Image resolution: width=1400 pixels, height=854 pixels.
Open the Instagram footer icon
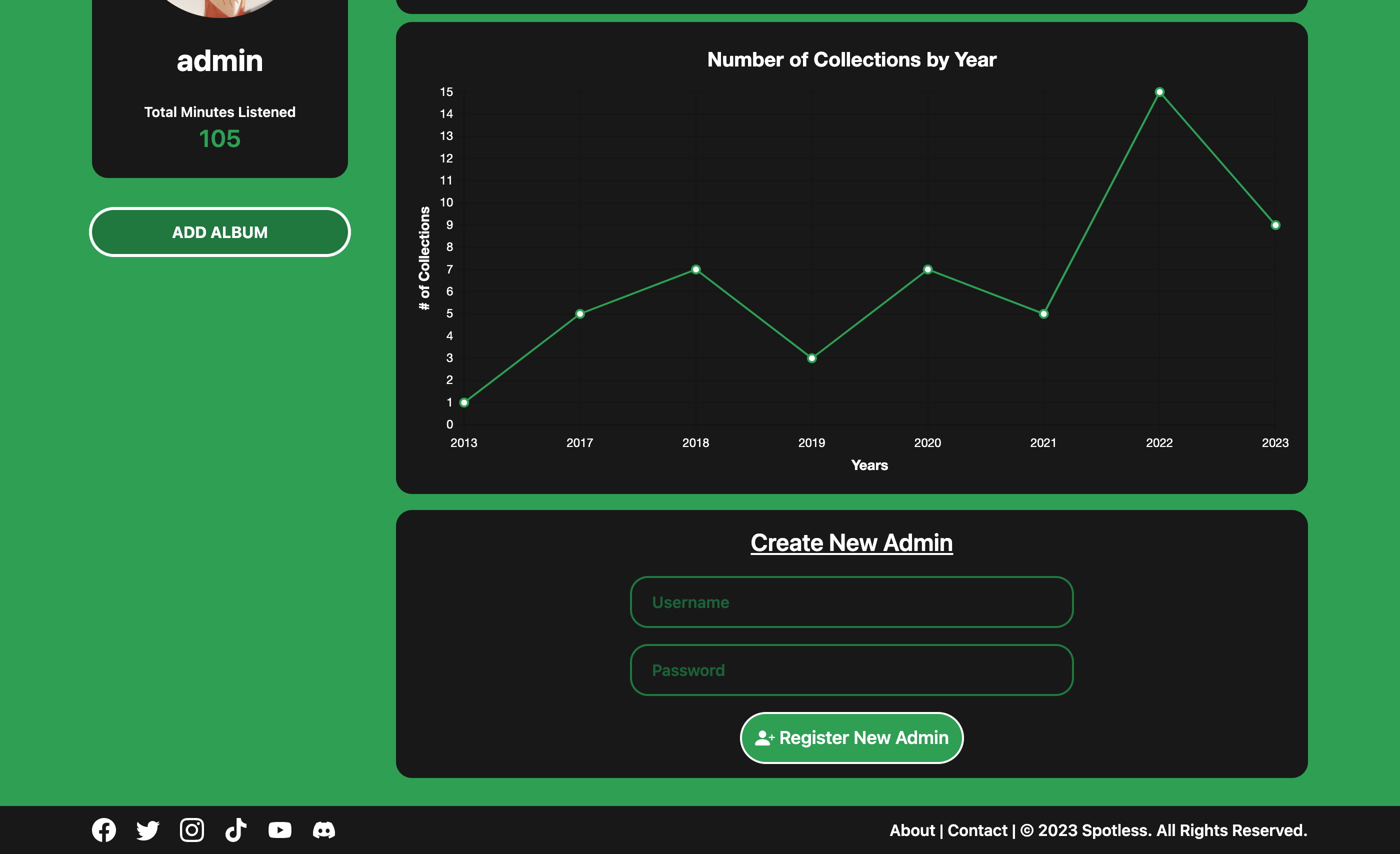tap(192, 830)
